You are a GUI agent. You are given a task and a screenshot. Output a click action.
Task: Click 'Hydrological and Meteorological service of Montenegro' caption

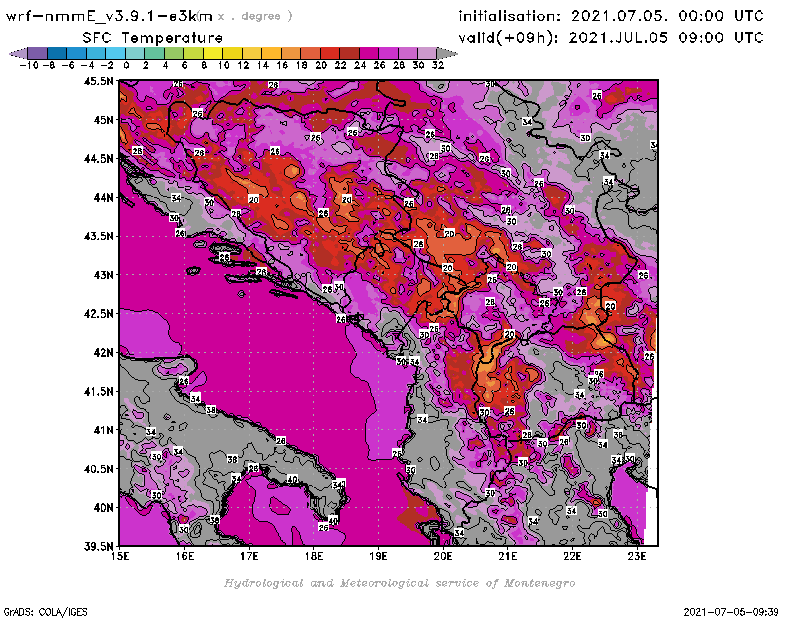(399, 583)
